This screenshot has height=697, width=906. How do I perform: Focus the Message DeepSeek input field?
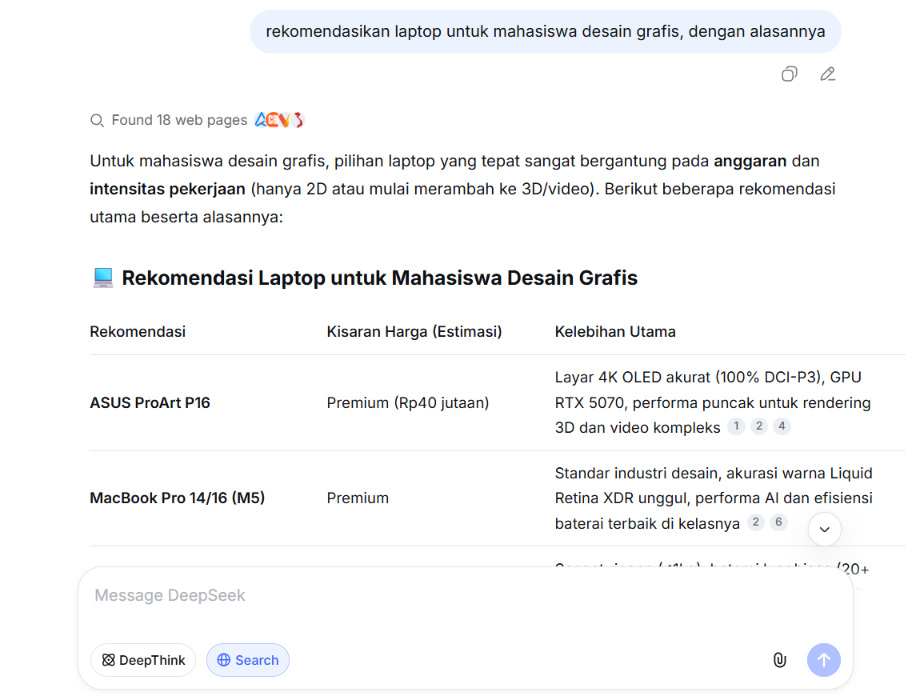(465, 595)
